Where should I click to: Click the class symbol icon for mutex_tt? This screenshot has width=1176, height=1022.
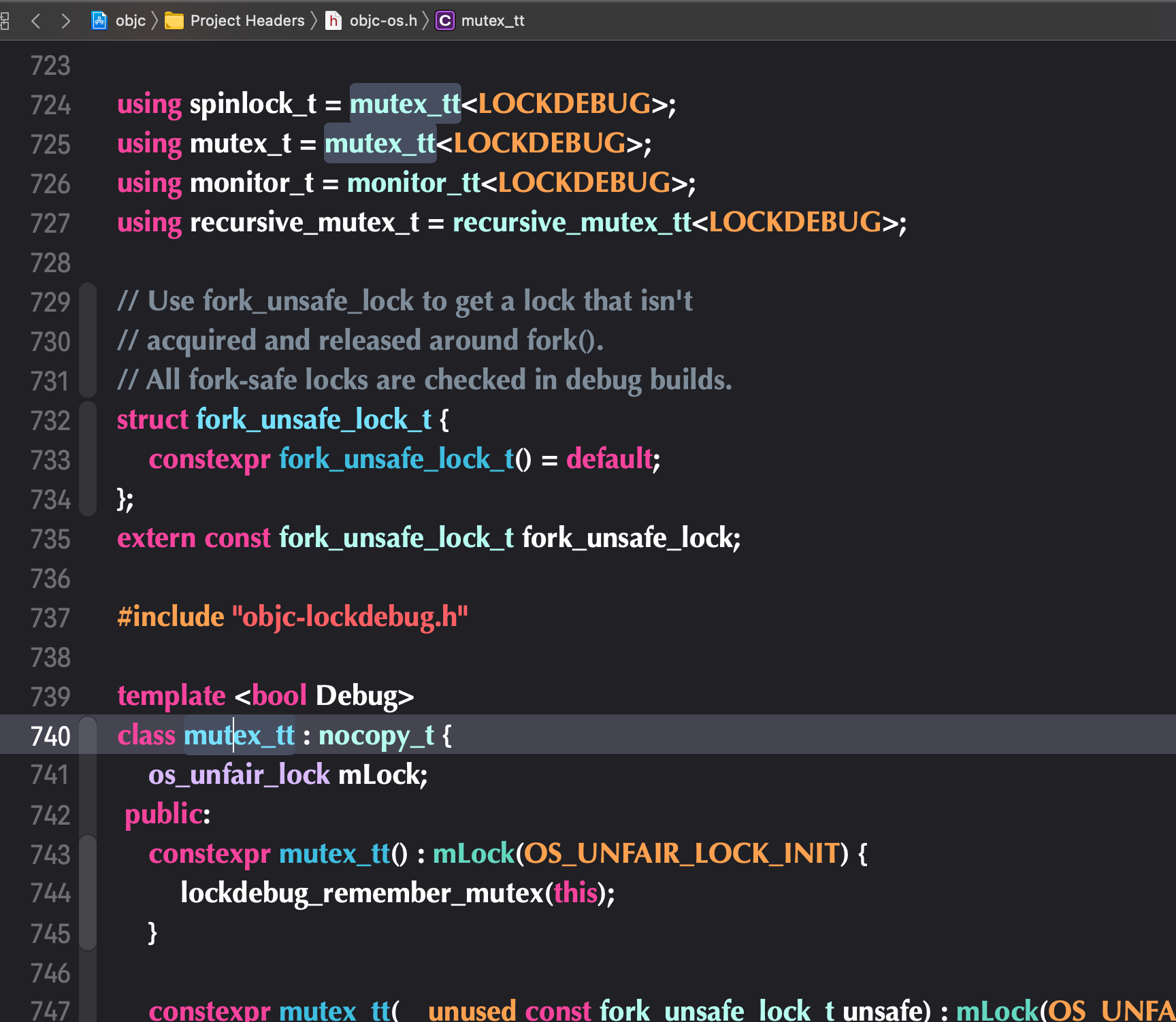tap(445, 21)
